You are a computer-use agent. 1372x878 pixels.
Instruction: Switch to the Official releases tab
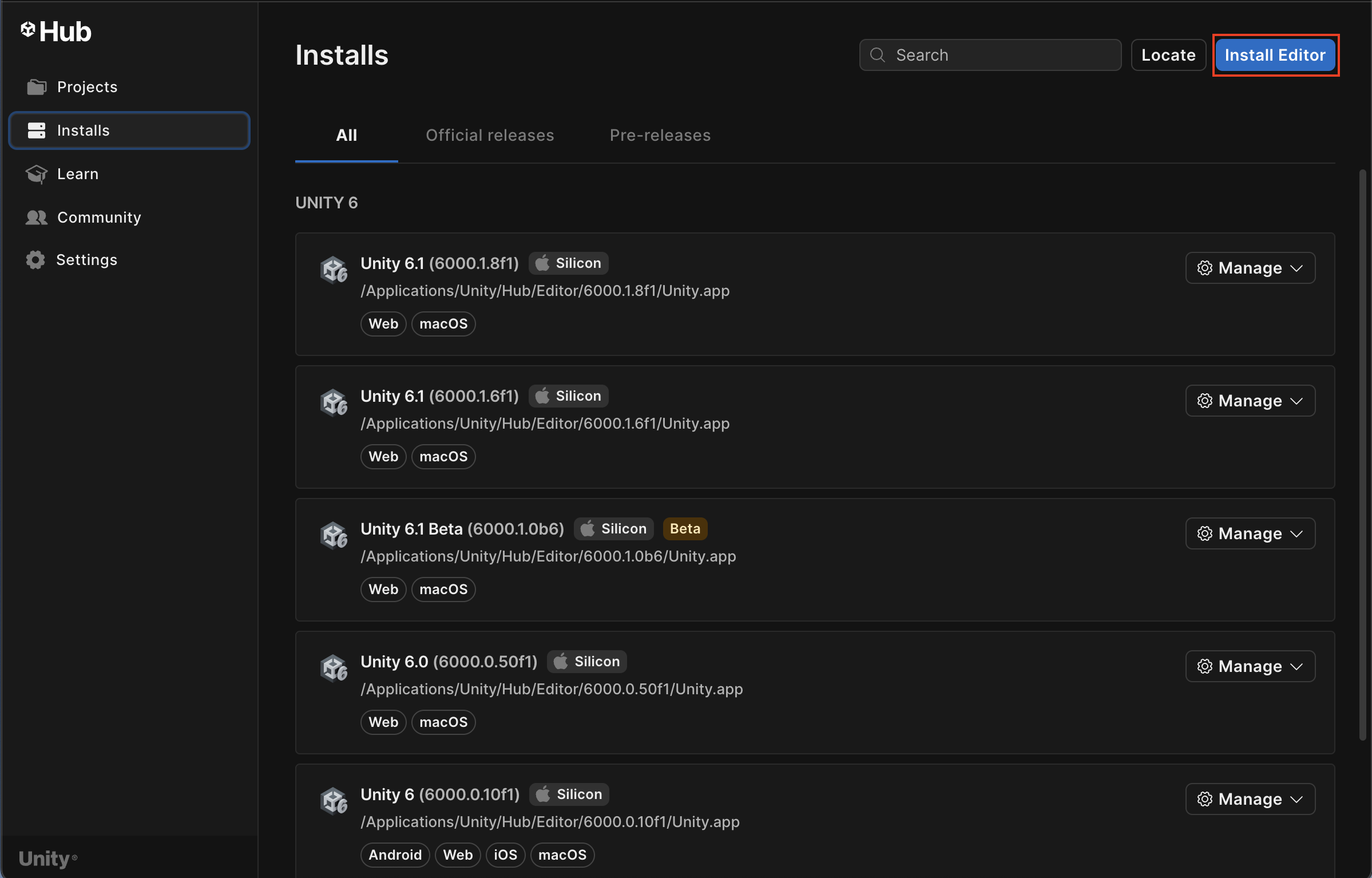(489, 135)
